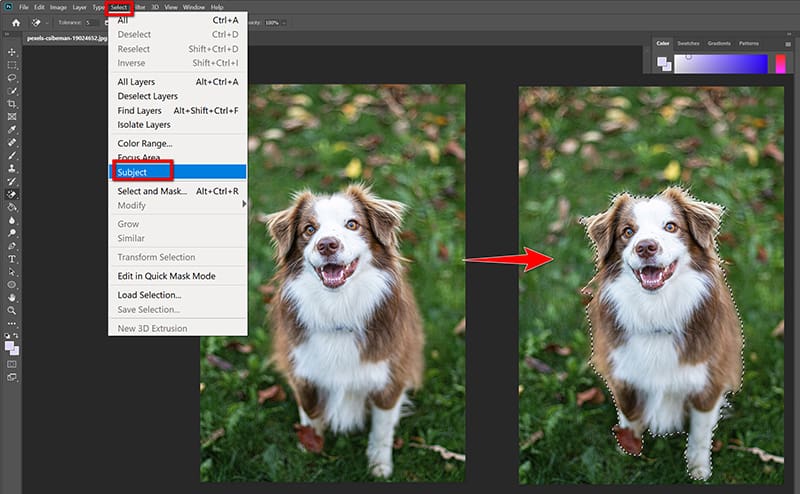
Task: Select the Rectangular Marquee tool
Action: pos(12,64)
